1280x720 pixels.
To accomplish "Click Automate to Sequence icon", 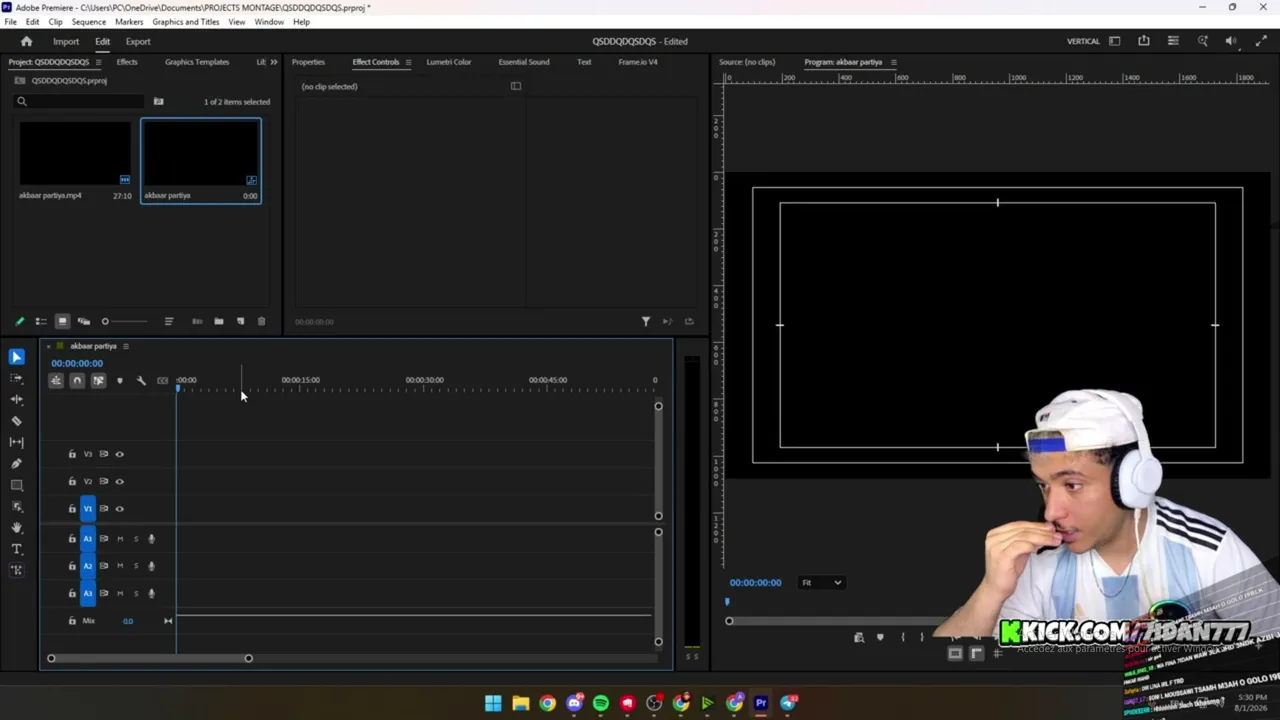I will coord(197,321).
